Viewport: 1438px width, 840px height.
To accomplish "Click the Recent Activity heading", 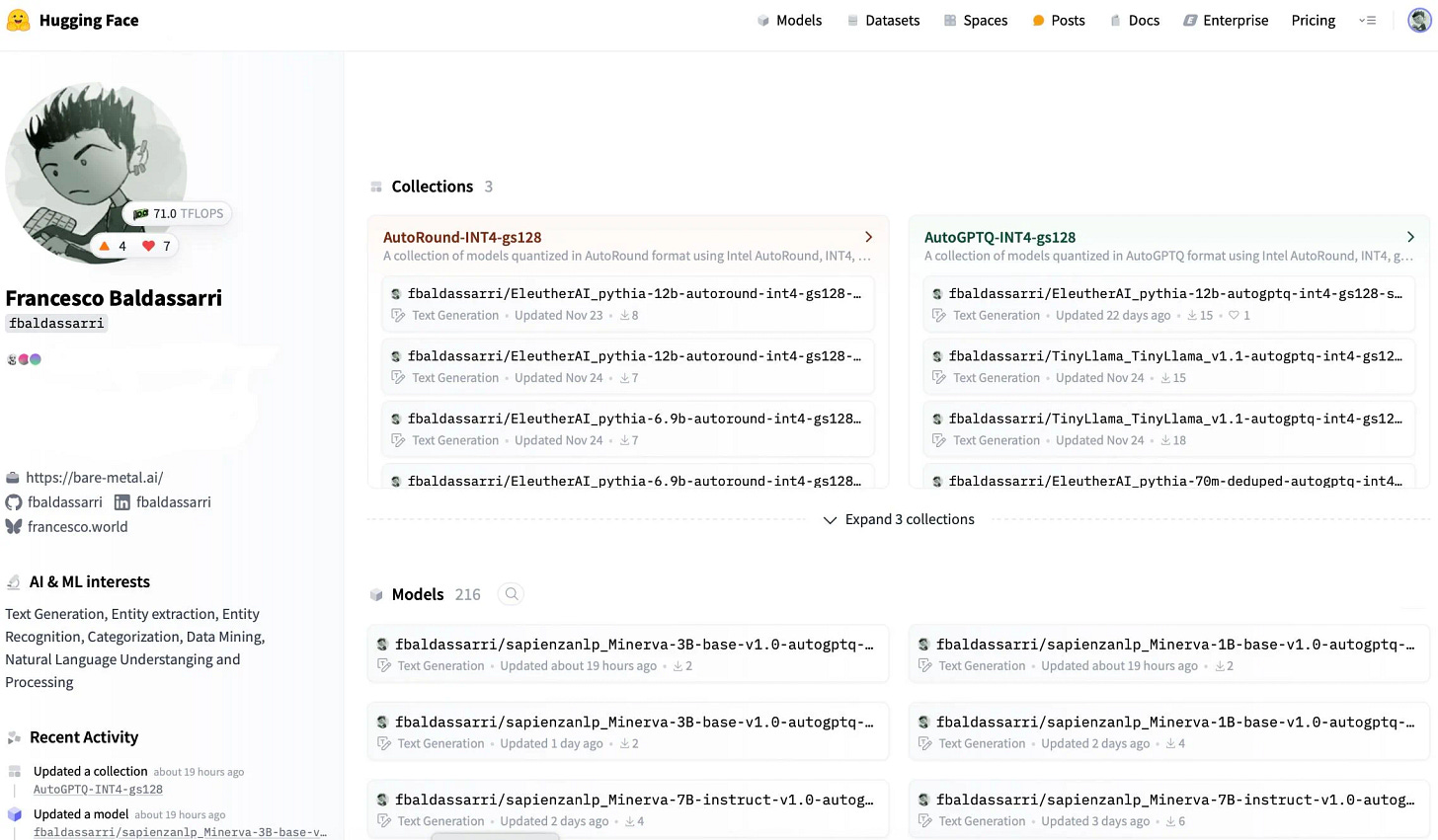I will pos(84,737).
